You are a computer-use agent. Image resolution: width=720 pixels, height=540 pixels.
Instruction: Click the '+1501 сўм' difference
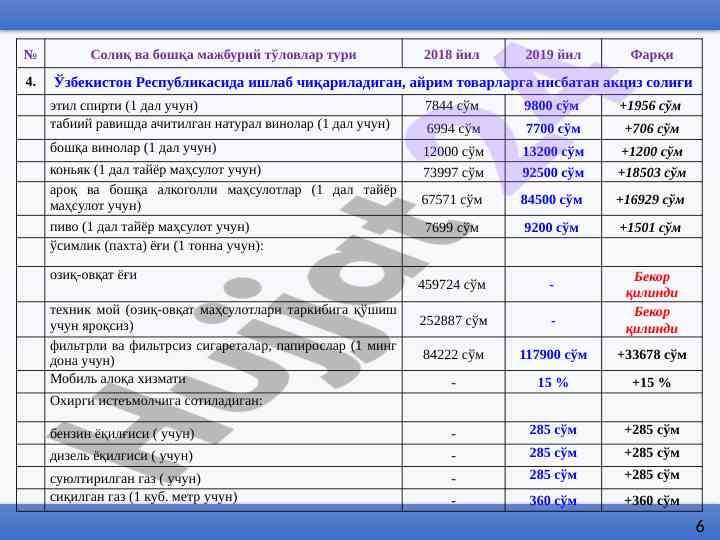coord(650,228)
